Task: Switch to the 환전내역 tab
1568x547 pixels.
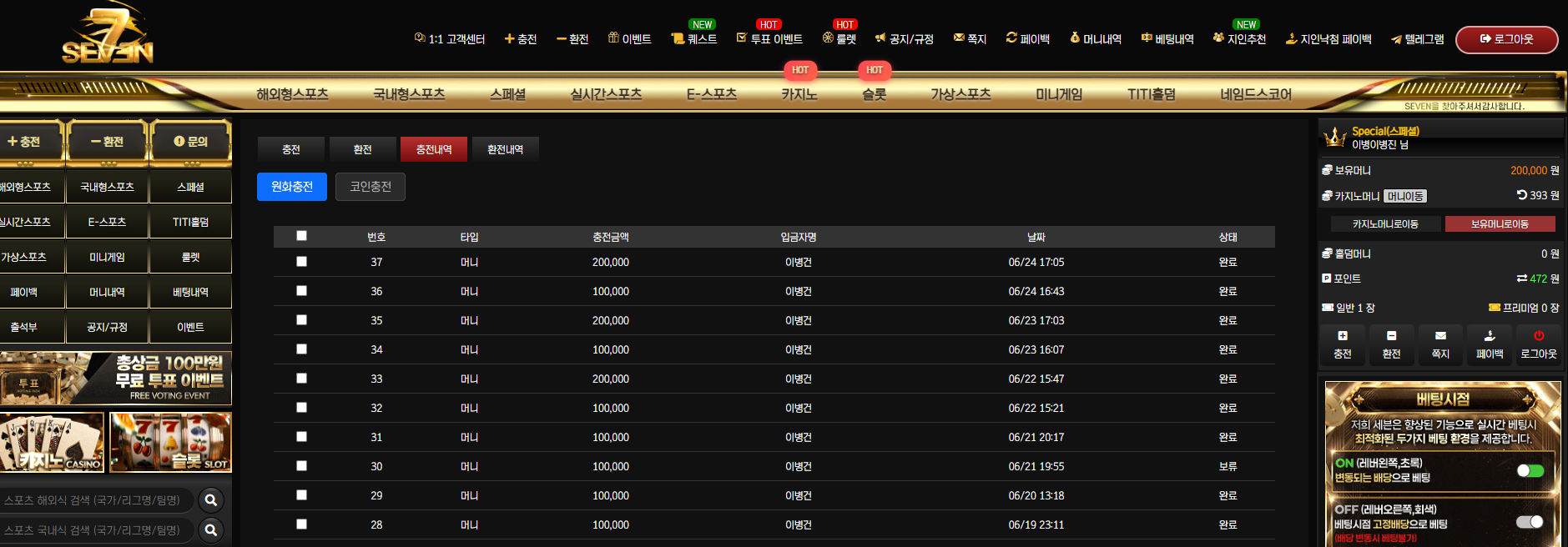Action: [505, 149]
